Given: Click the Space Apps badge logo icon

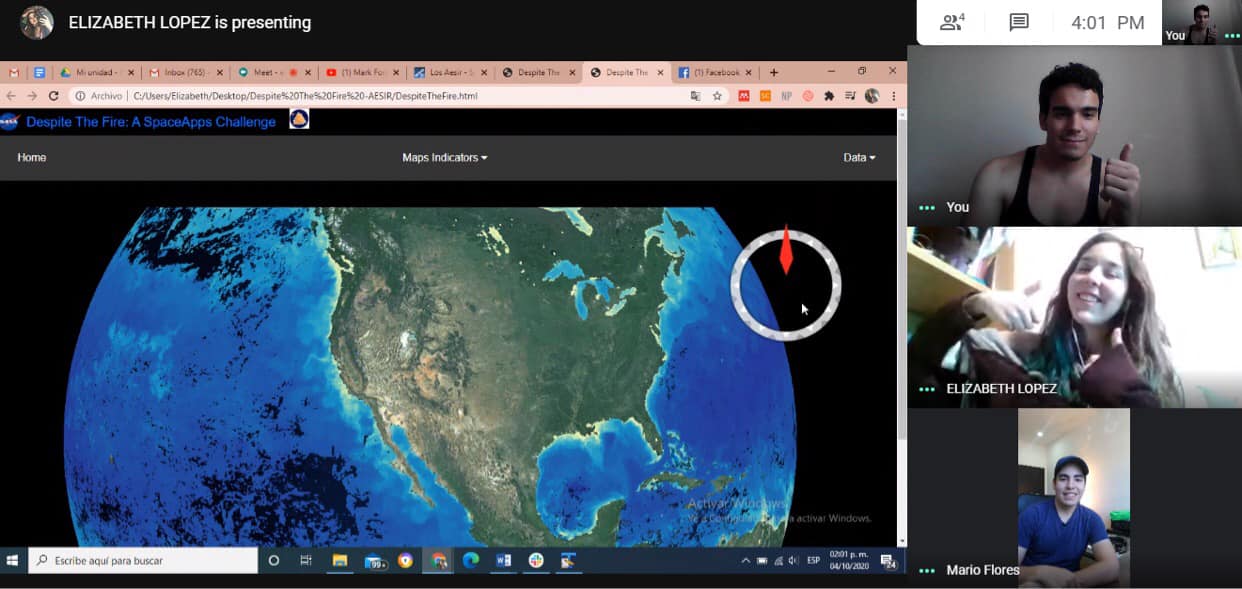Looking at the screenshot, I should pos(299,120).
